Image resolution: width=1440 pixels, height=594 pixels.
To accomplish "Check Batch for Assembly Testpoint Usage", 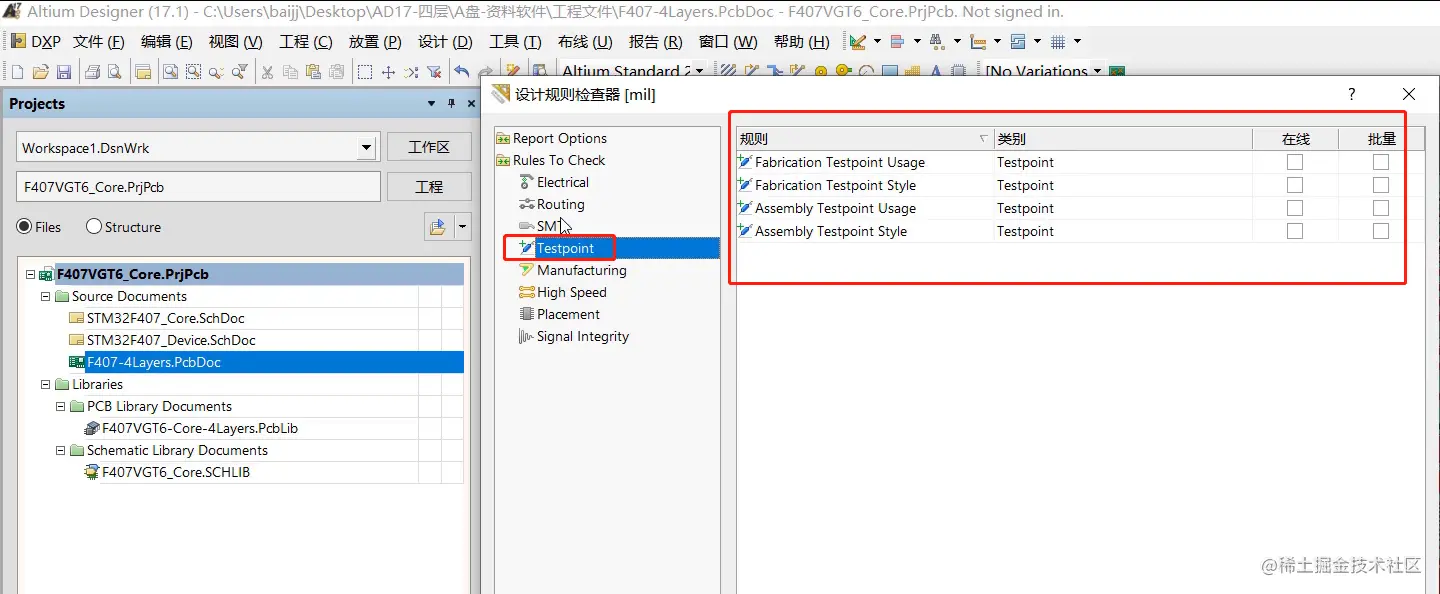I will (1381, 208).
